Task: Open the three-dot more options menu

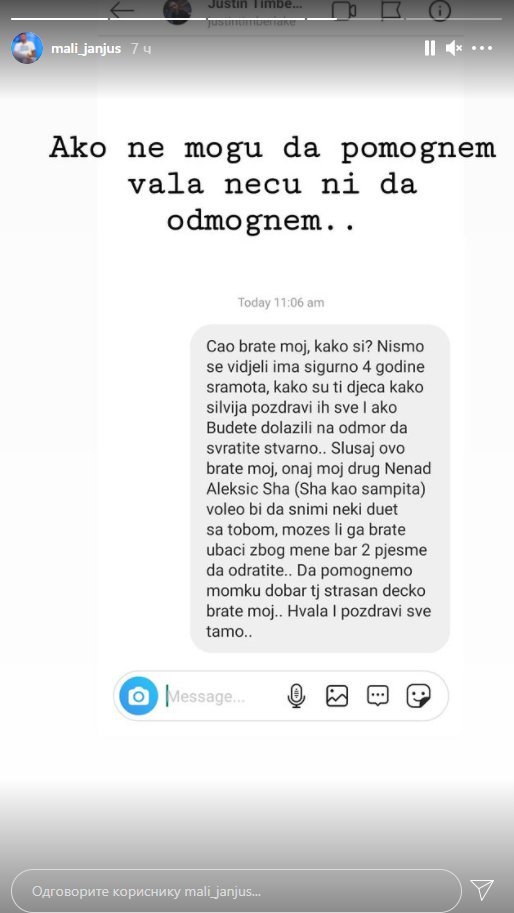Action: [x=482, y=48]
